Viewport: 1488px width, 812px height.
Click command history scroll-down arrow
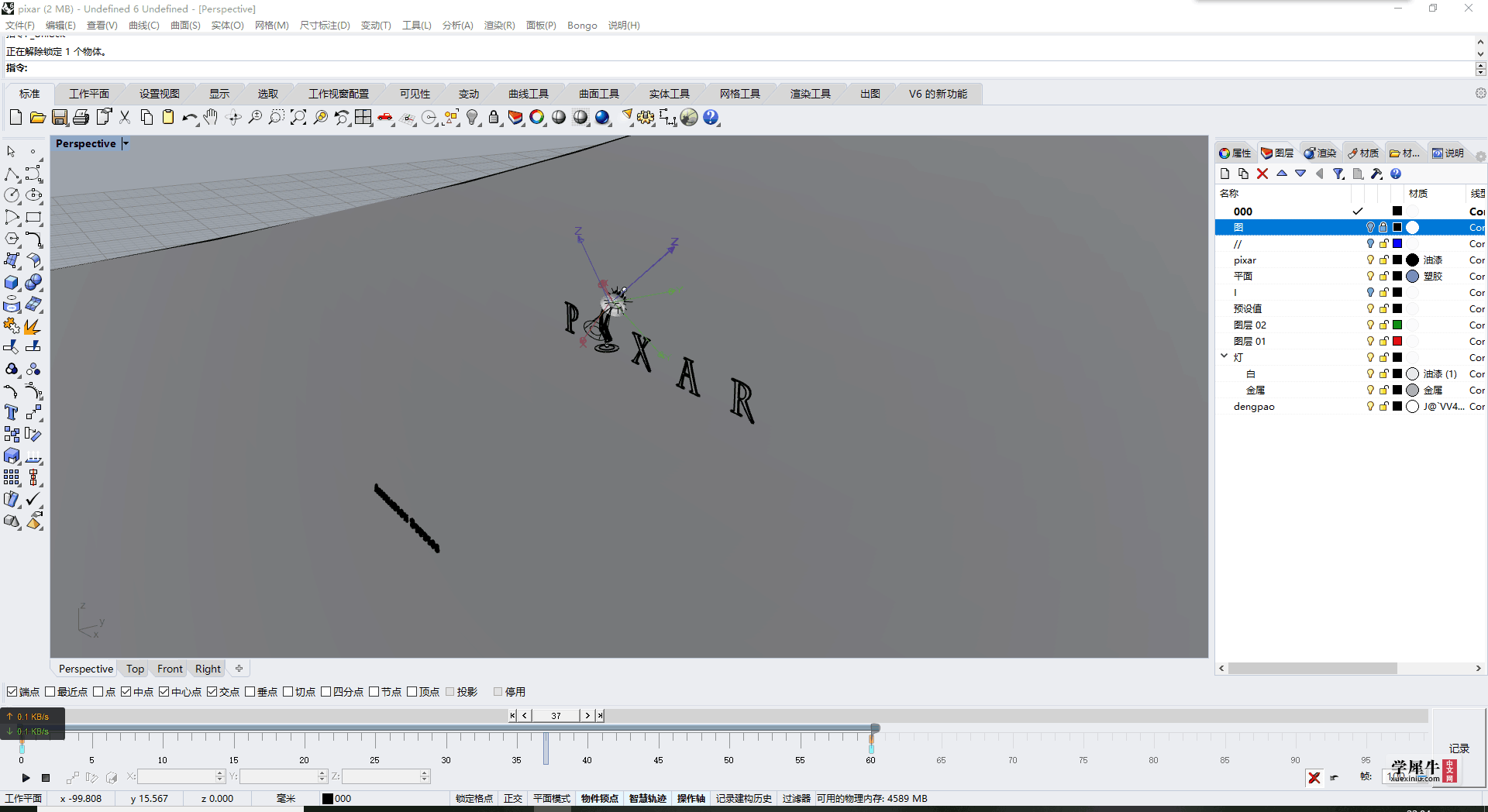1480,53
